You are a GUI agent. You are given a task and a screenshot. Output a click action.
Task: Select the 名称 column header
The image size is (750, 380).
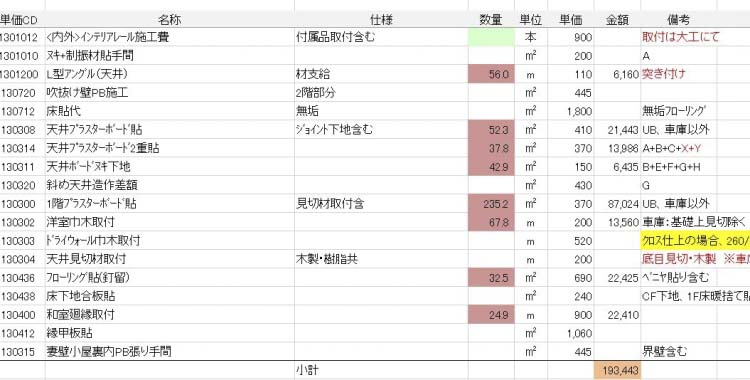click(x=170, y=20)
